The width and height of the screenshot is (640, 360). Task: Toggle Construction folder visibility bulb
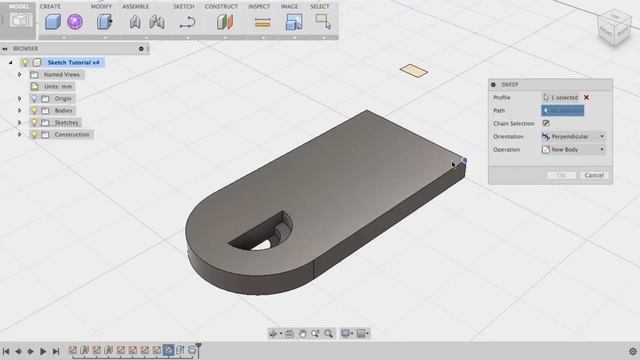(x=34, y=134)
